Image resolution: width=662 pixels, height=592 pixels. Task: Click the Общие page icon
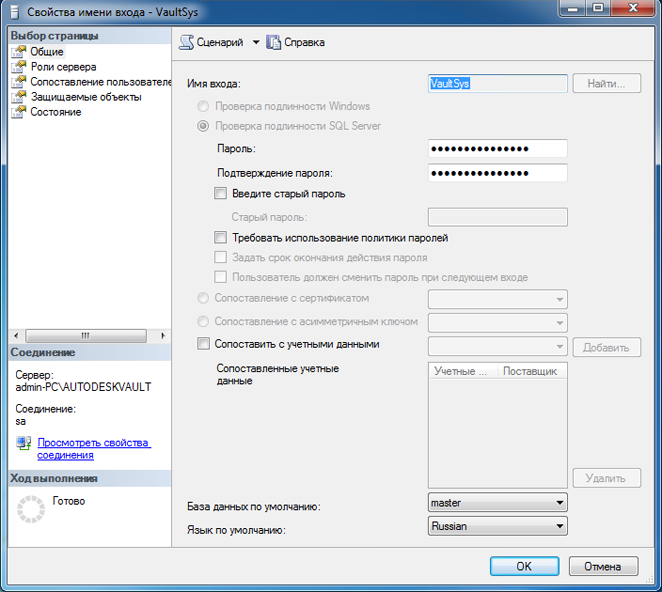point(19,52)
